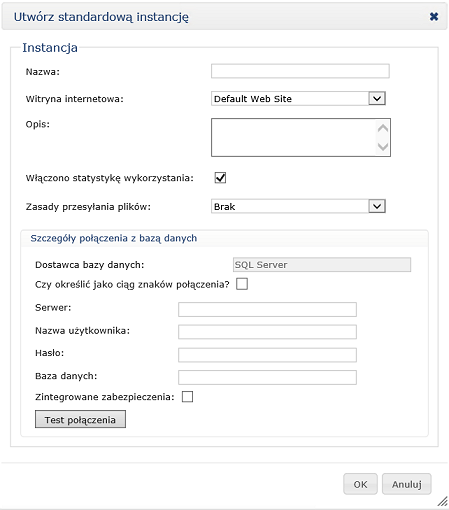Click the Nazwa text field
This screenshot has width=449, height=510.
point(300,71)
